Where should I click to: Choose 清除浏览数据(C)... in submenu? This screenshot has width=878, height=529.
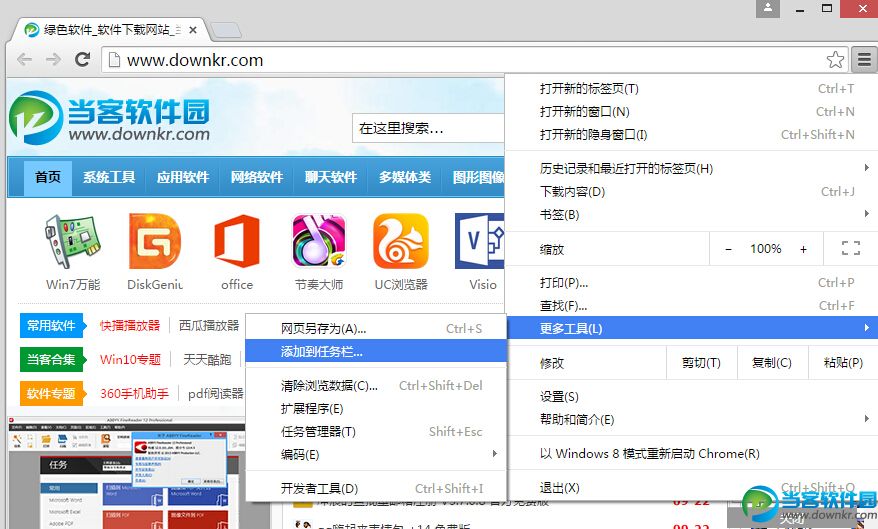point(376,386)
